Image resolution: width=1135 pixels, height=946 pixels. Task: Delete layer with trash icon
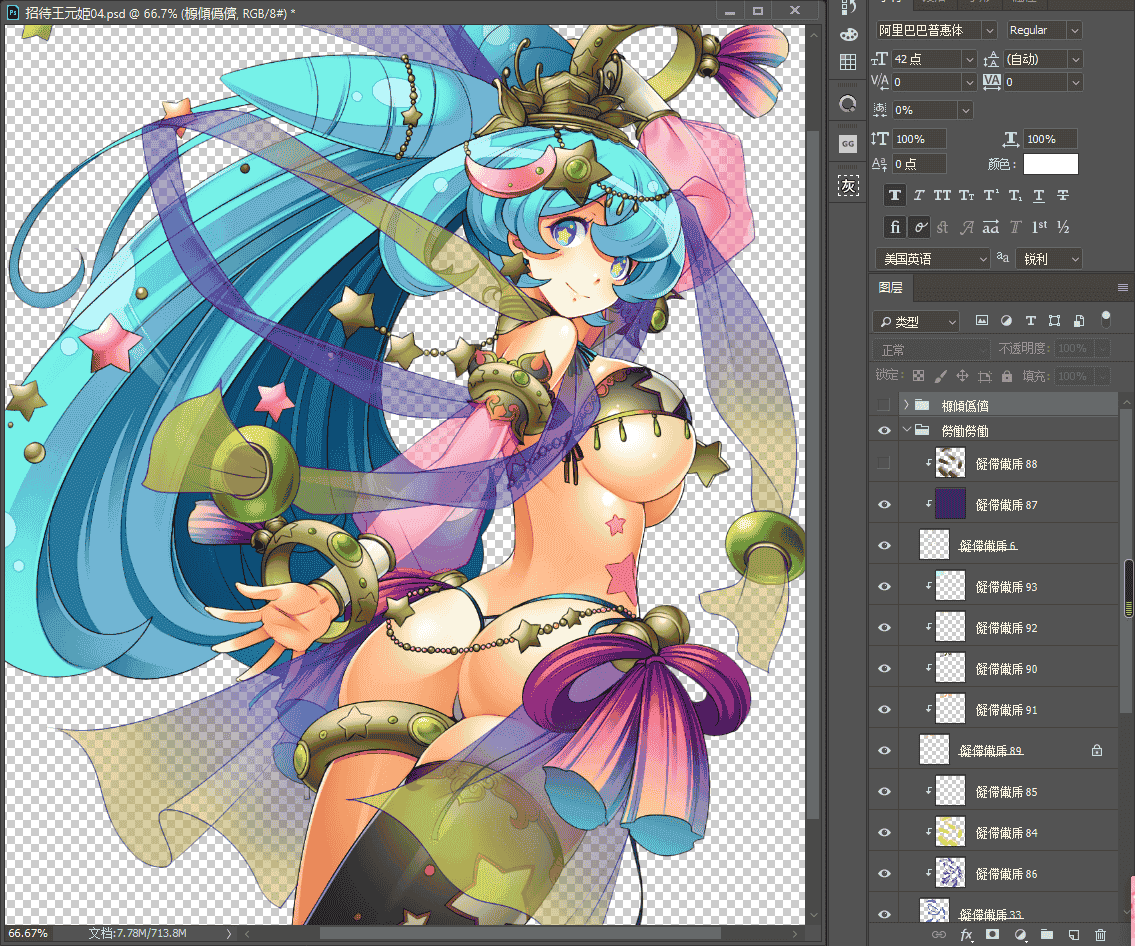click(1100, 935)
